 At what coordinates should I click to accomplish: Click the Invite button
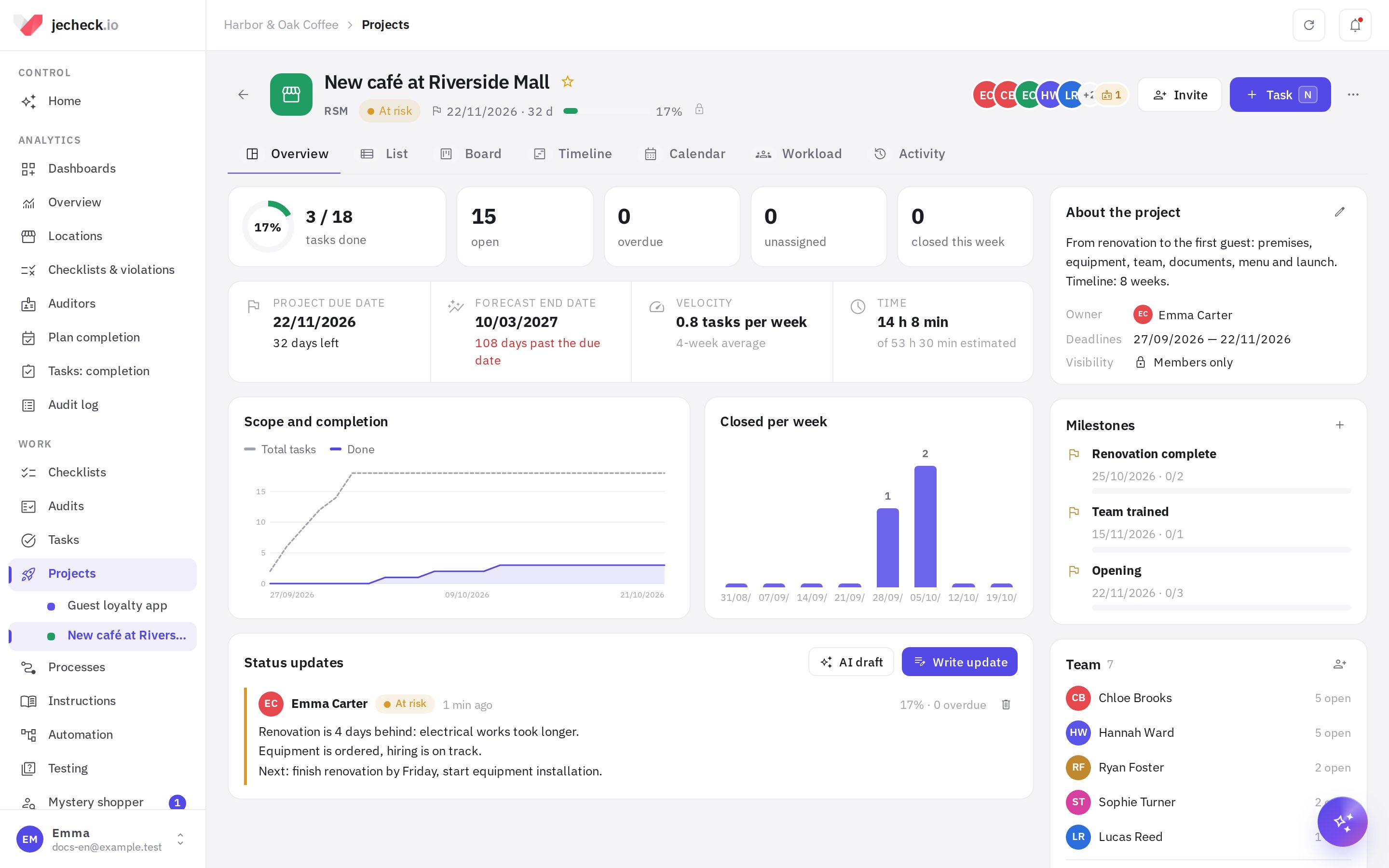pos(1180,95)
